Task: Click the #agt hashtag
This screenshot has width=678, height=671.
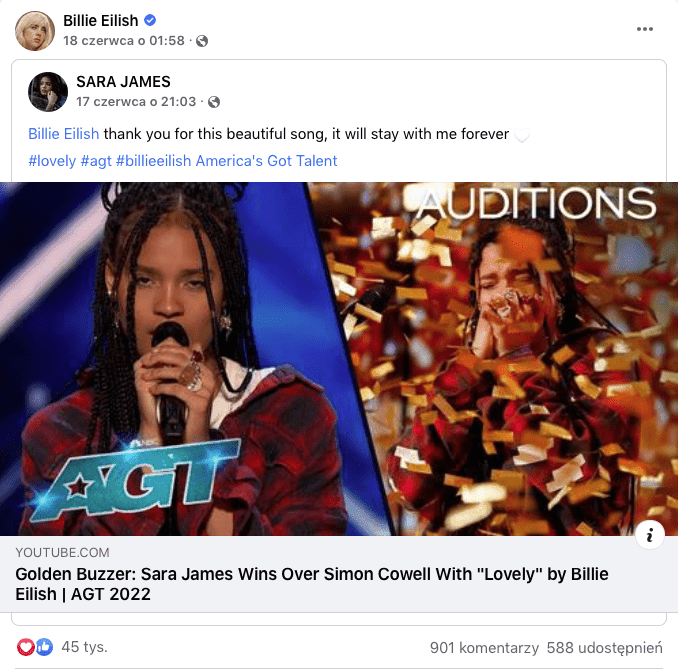Action: pyautogui.click(x=96, y=161)
